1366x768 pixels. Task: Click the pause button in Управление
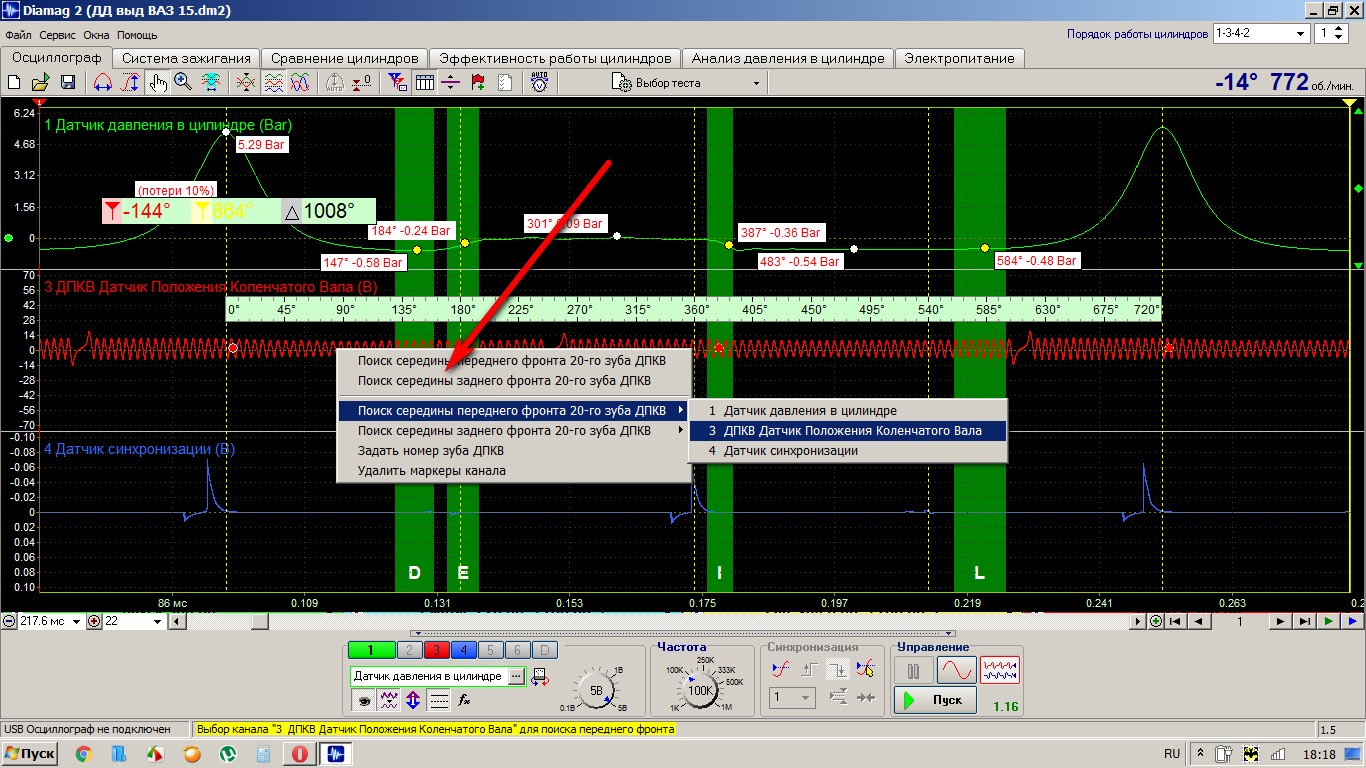913,670
